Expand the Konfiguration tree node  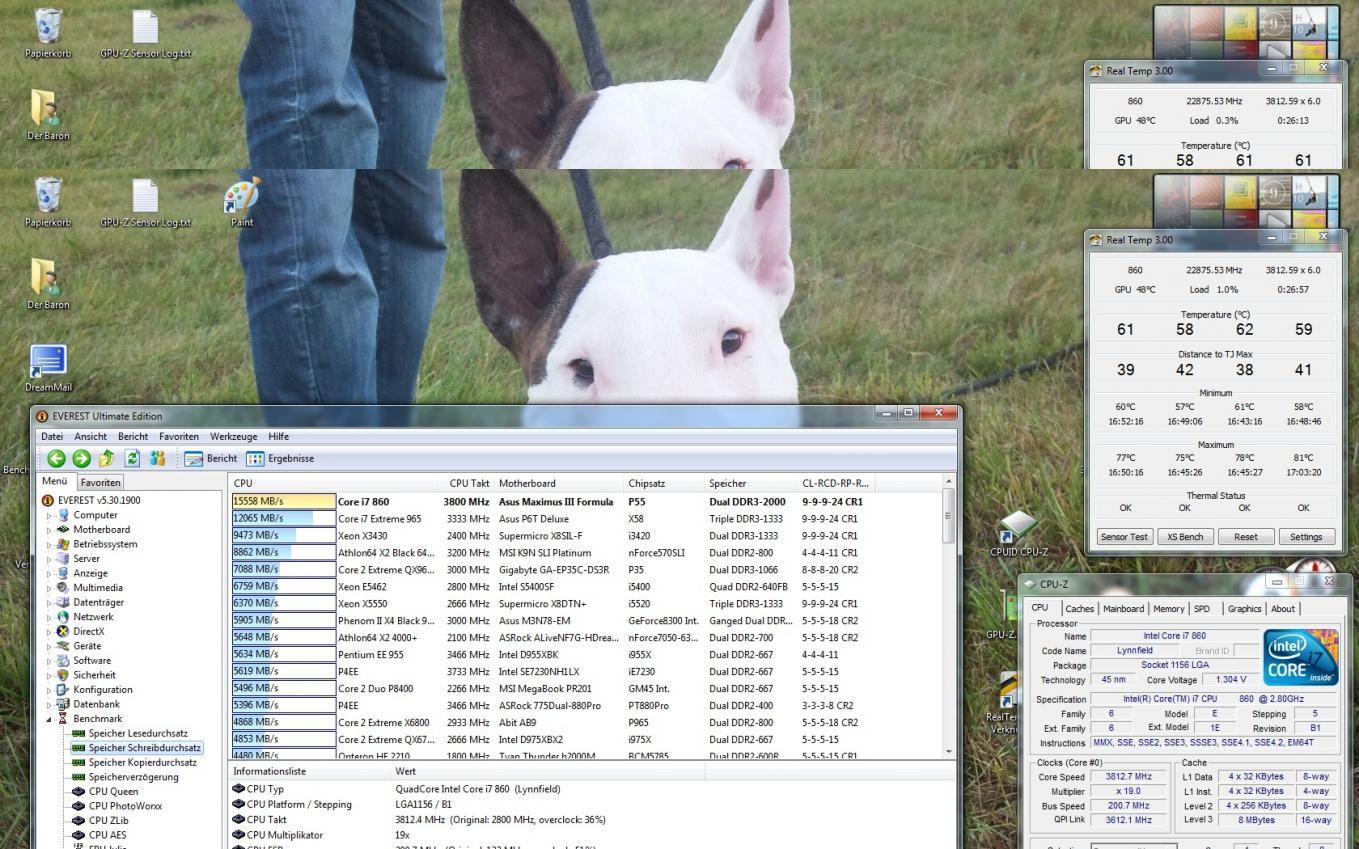click(50, 690)
